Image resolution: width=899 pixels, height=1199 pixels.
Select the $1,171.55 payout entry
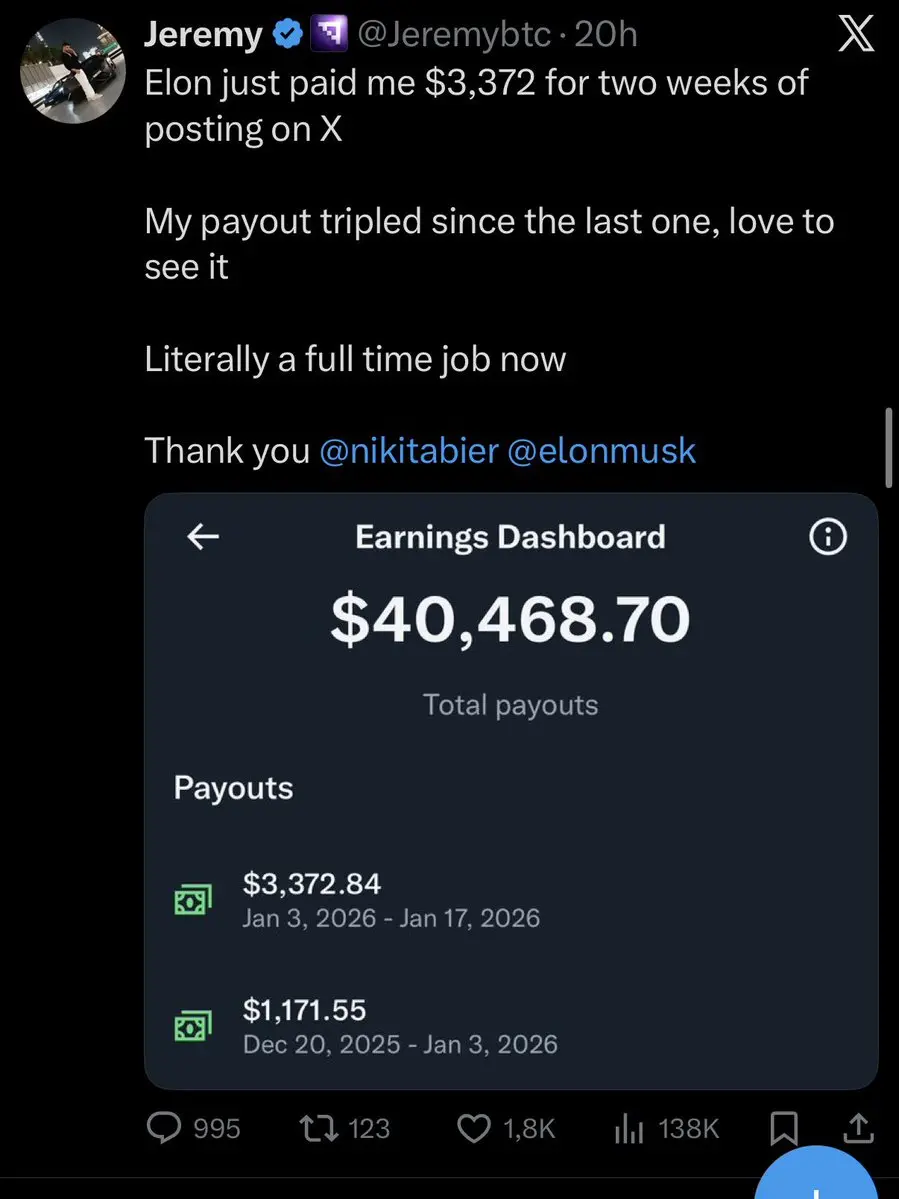tap(400, 1026)
